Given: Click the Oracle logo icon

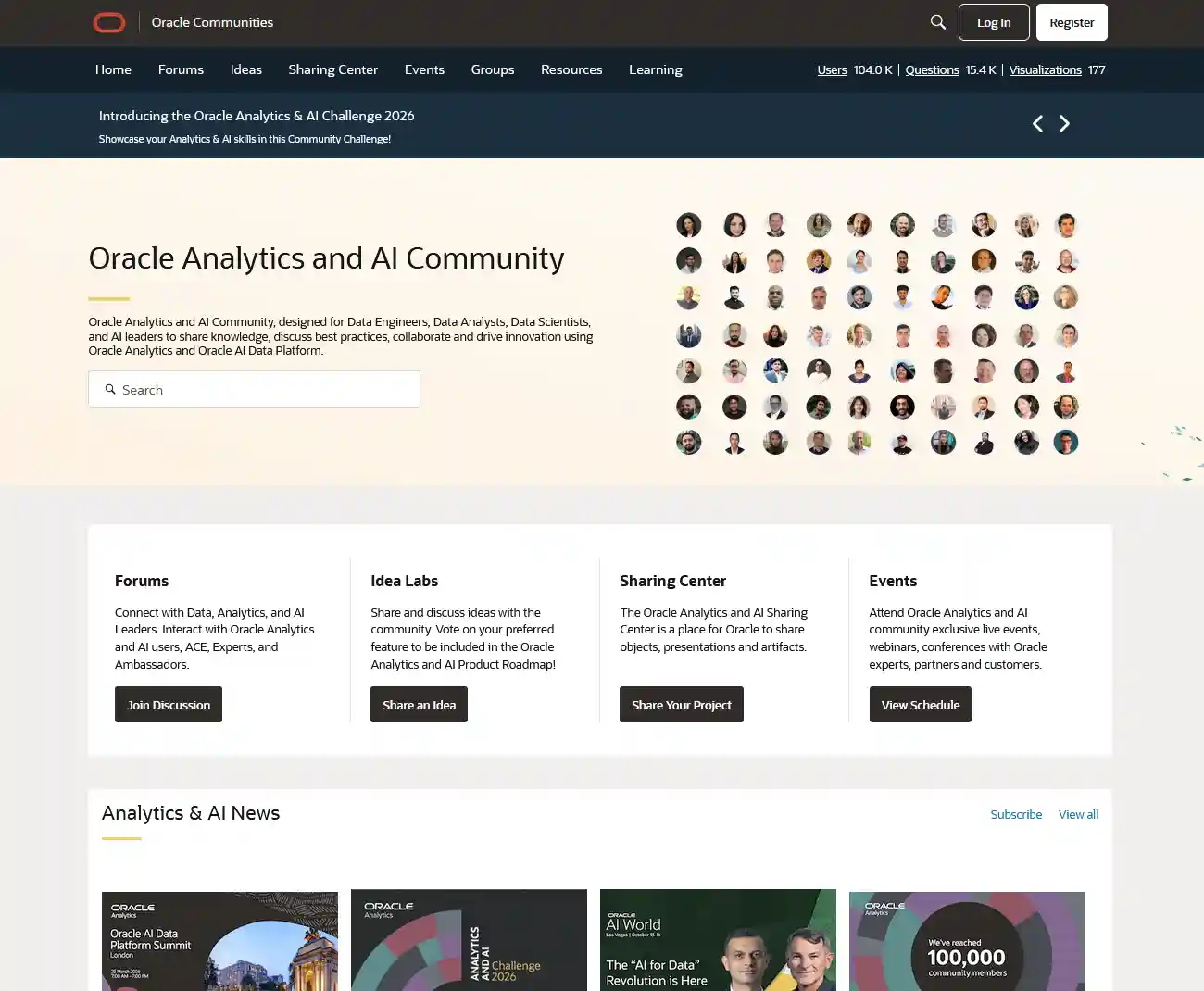Looking at the screenshot, I should tap(109, 22).
